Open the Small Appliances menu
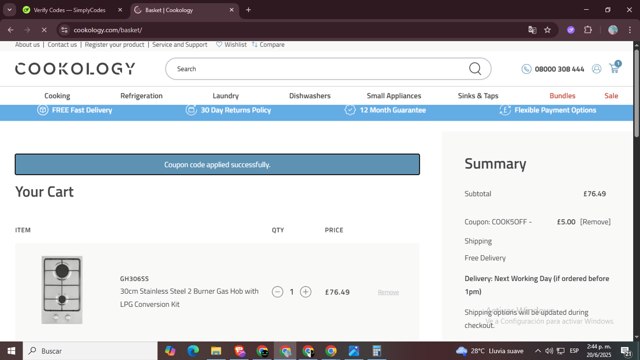The height and width of the screenshot is (360, 640). pyautogui.click(x=393, y=96)
